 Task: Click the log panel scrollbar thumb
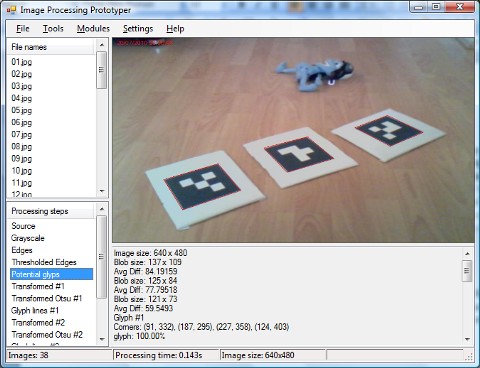(467, 271)
